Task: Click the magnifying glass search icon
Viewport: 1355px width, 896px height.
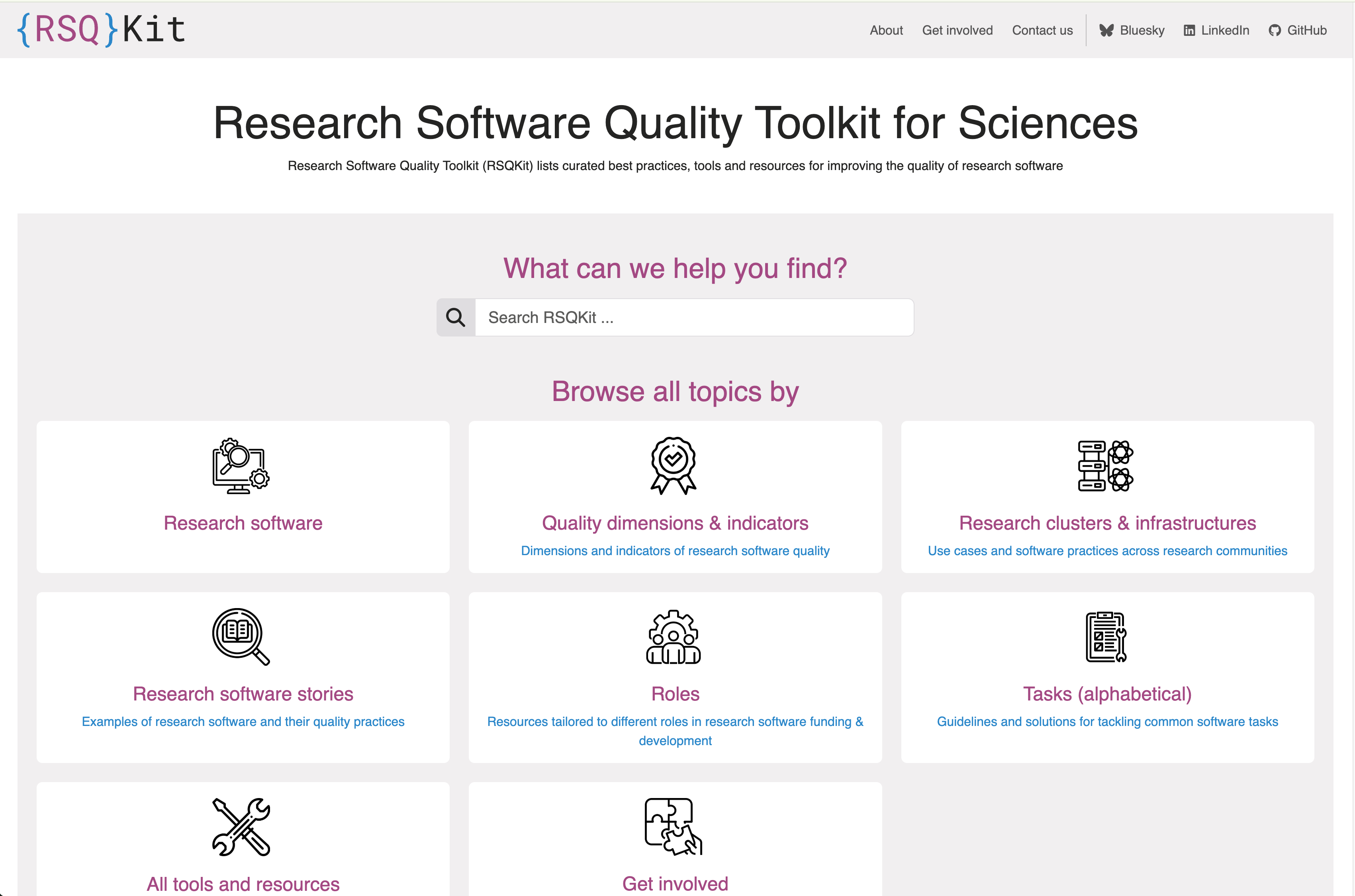Action: pyautogui.click(x=456, y=317)
